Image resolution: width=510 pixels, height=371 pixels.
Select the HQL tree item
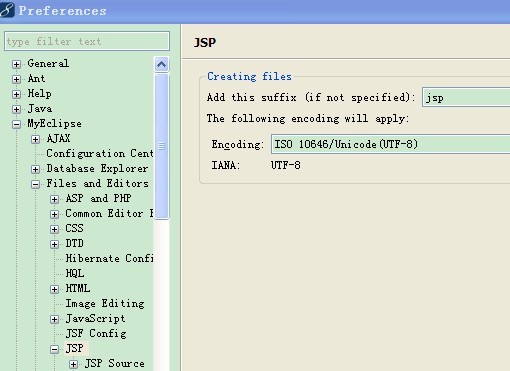[x=75, y=273]
